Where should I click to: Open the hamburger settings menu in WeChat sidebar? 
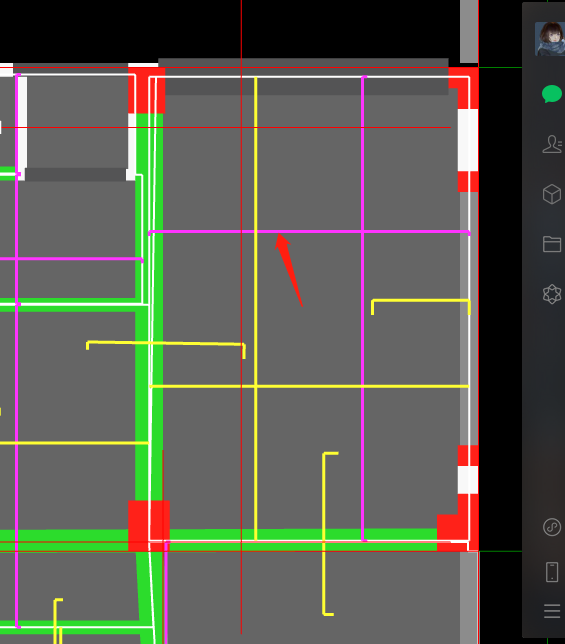tap(552, 611)
